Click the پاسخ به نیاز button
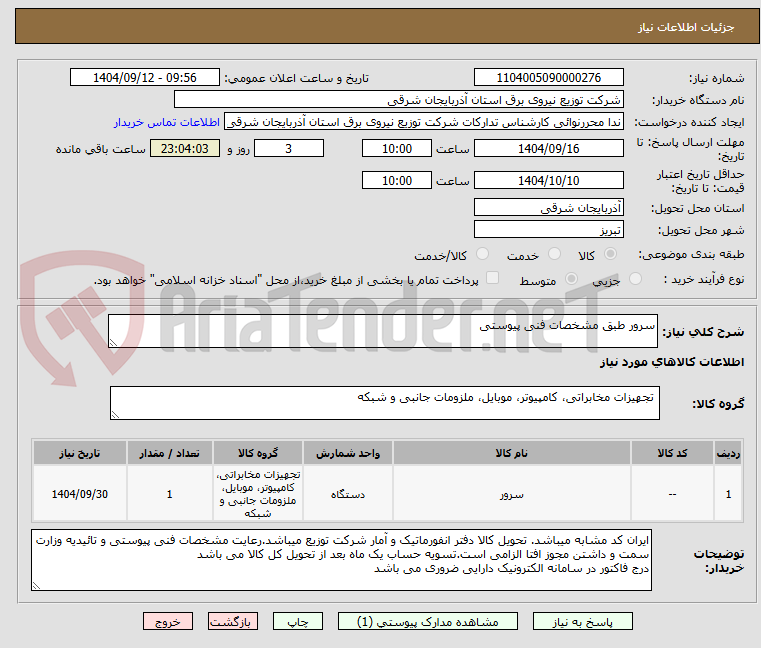The height and width of the screenshot is (648, 761). tap(582, 621)
